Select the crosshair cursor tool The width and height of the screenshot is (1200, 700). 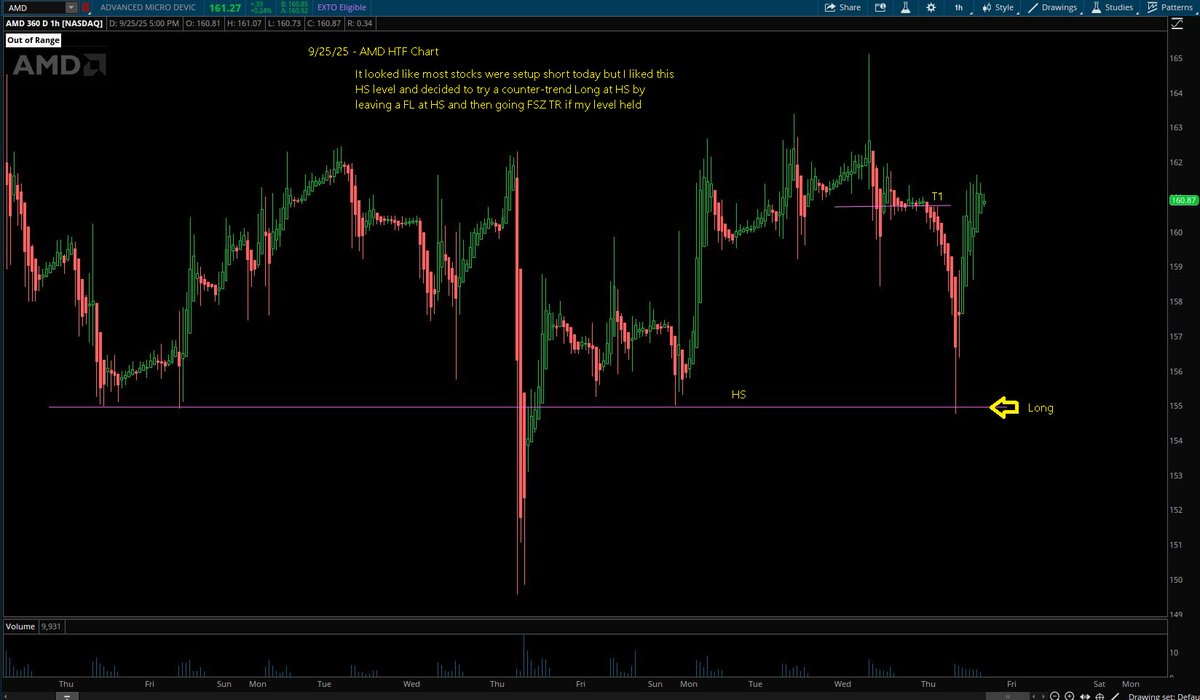coord(1099,696)
